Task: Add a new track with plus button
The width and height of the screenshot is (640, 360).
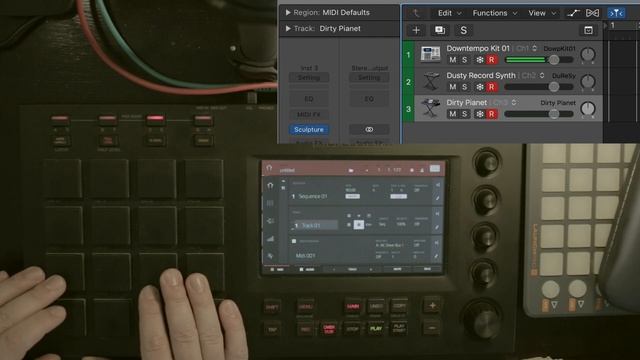Action: (x=416, y=30)
